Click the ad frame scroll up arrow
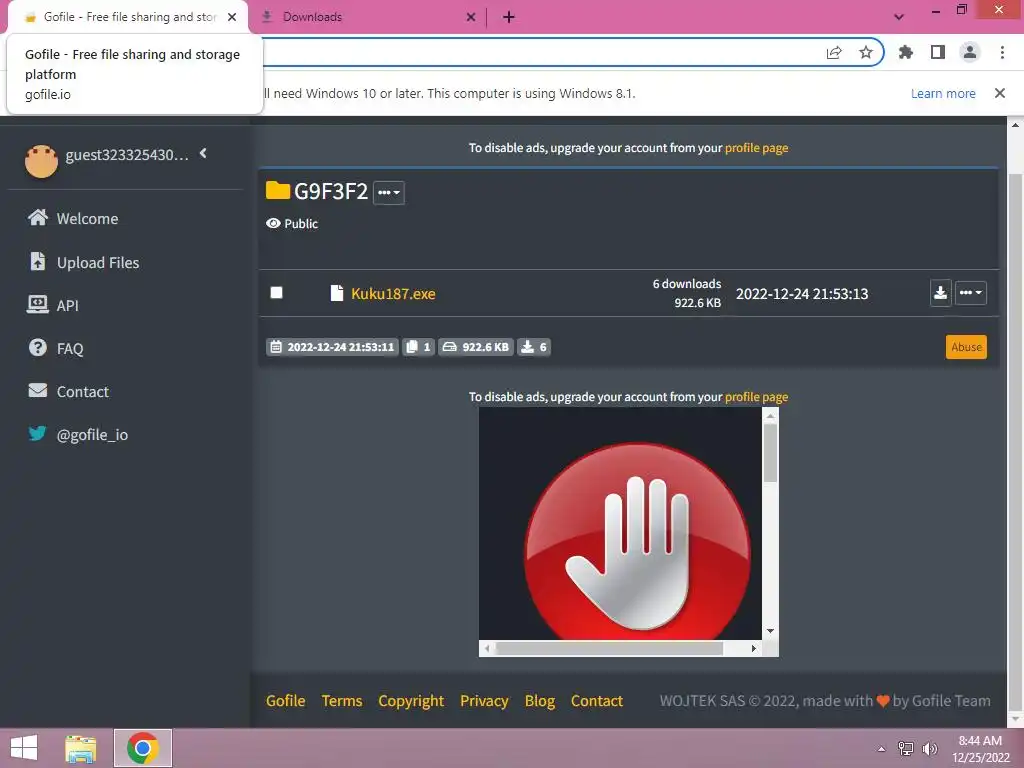 [770, 415]
